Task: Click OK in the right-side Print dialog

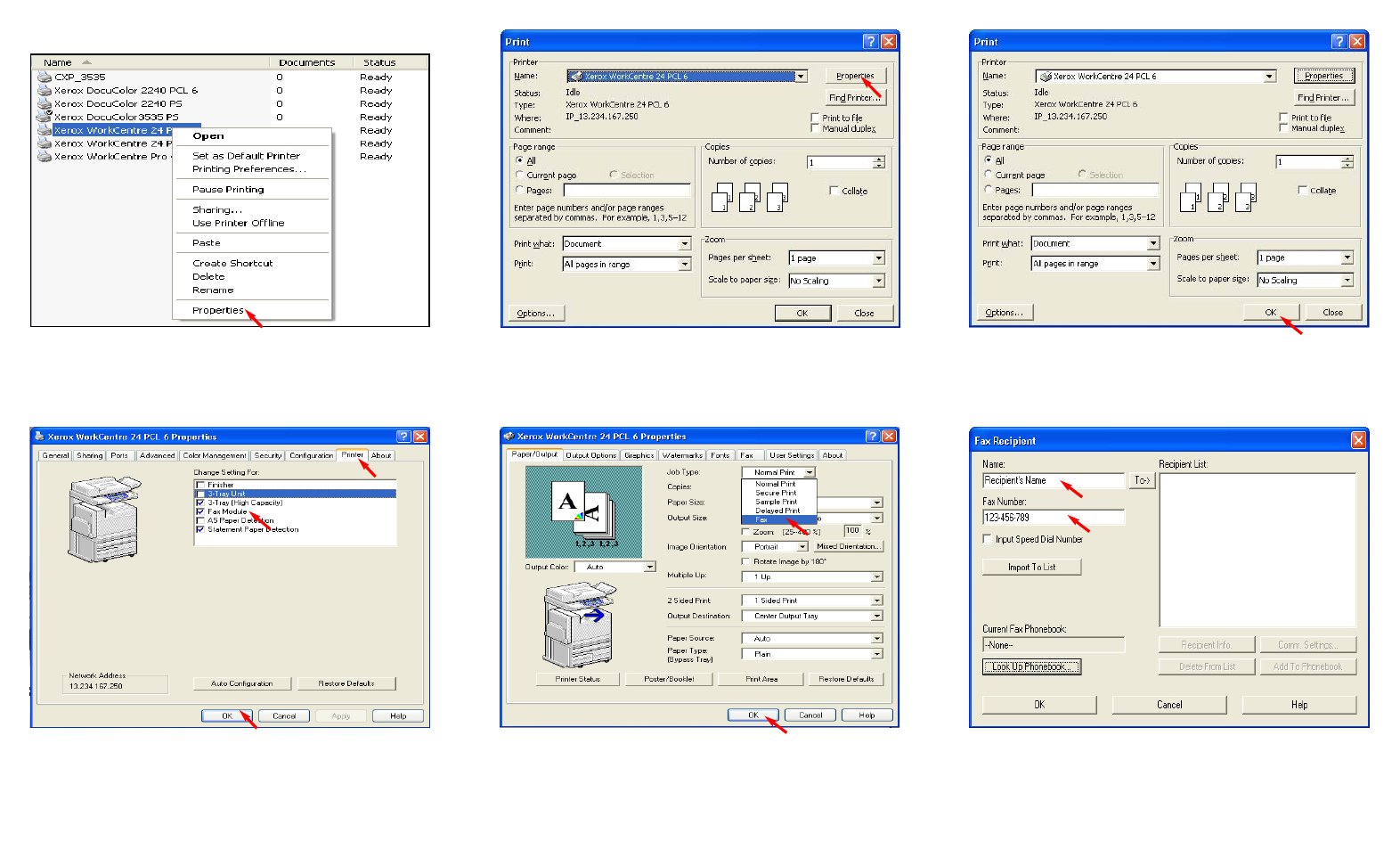Action: pyautogui.click(x=1271, y=312)
